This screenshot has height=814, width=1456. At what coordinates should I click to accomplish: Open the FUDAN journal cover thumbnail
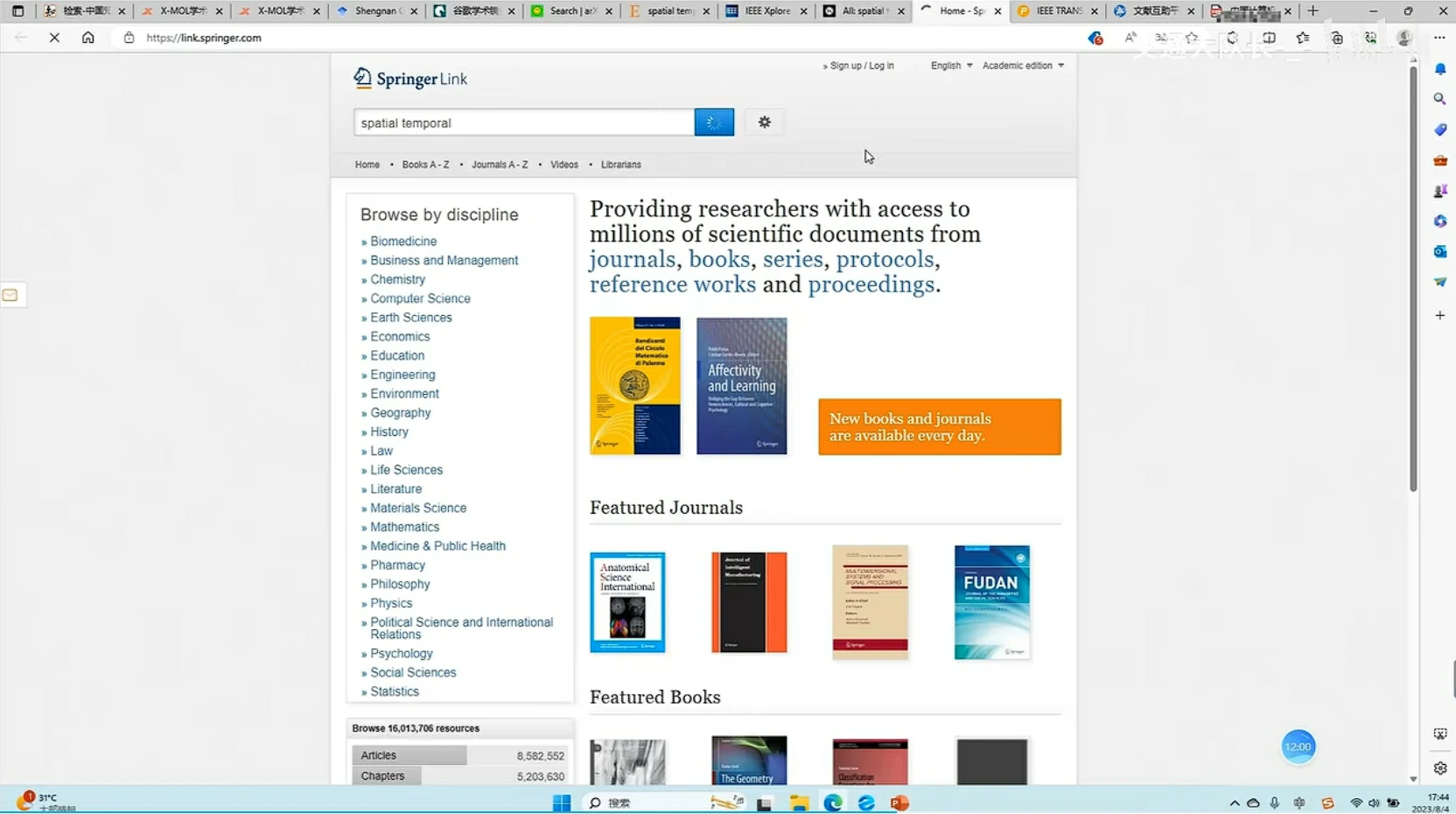click(991, 602)
